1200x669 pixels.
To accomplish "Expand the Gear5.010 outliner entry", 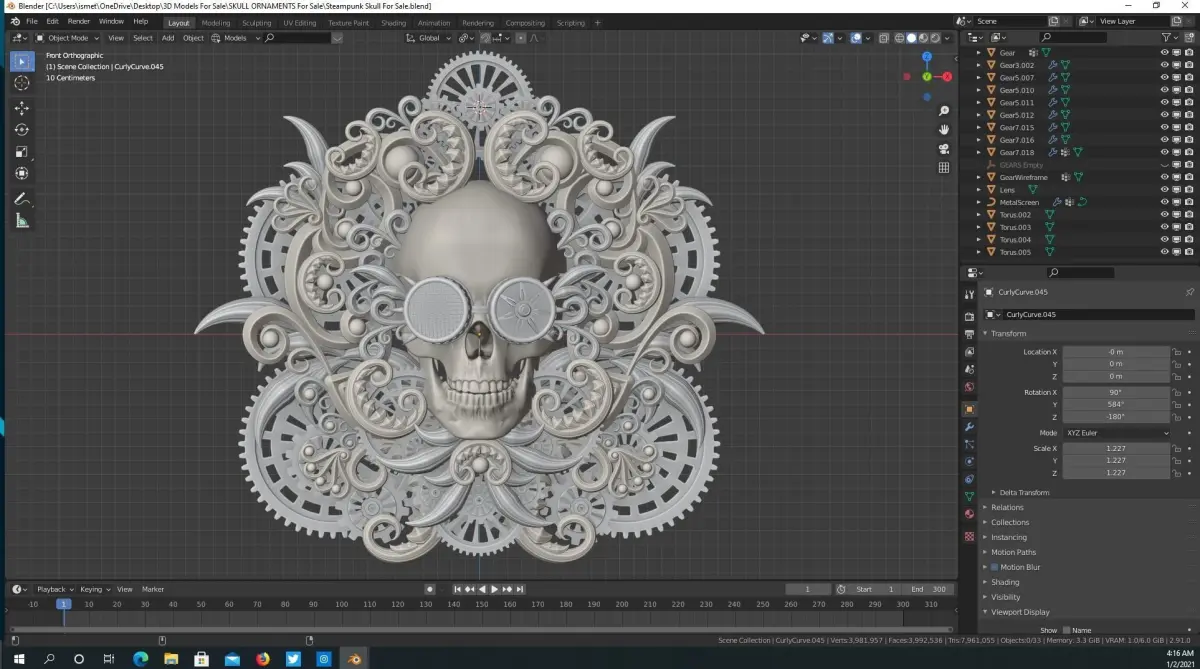I will pos(979,90).
